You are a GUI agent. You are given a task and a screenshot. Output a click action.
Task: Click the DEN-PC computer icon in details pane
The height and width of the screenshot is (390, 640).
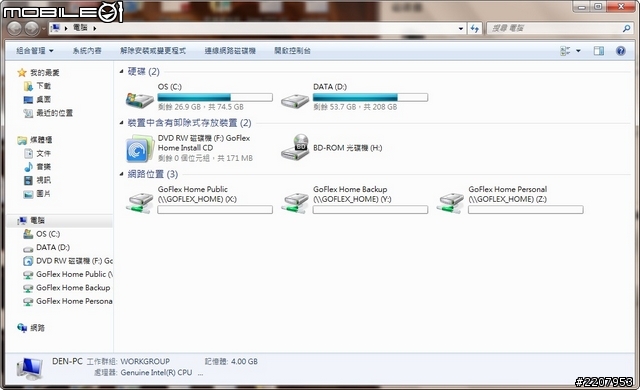(x=29, y=368)
